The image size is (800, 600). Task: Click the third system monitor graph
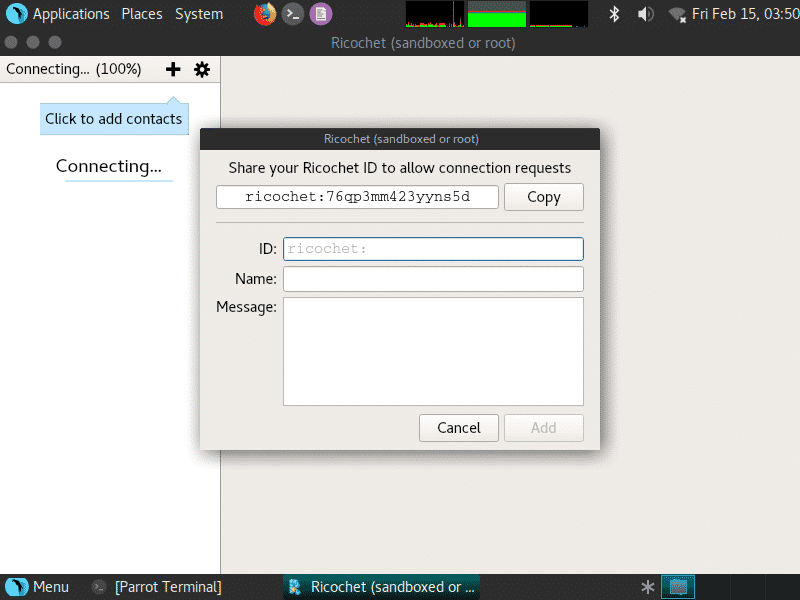559,14
